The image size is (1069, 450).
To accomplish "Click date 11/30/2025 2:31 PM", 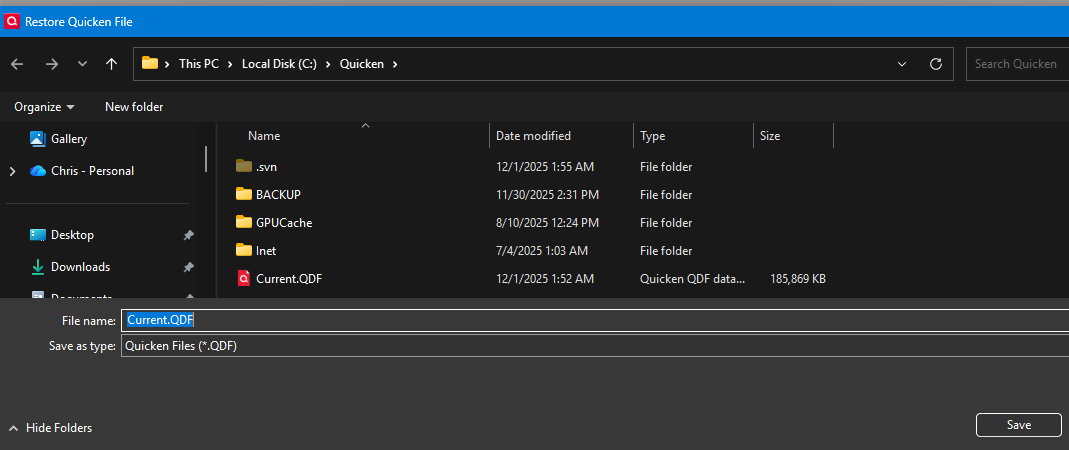I will (x=547, y=194).
